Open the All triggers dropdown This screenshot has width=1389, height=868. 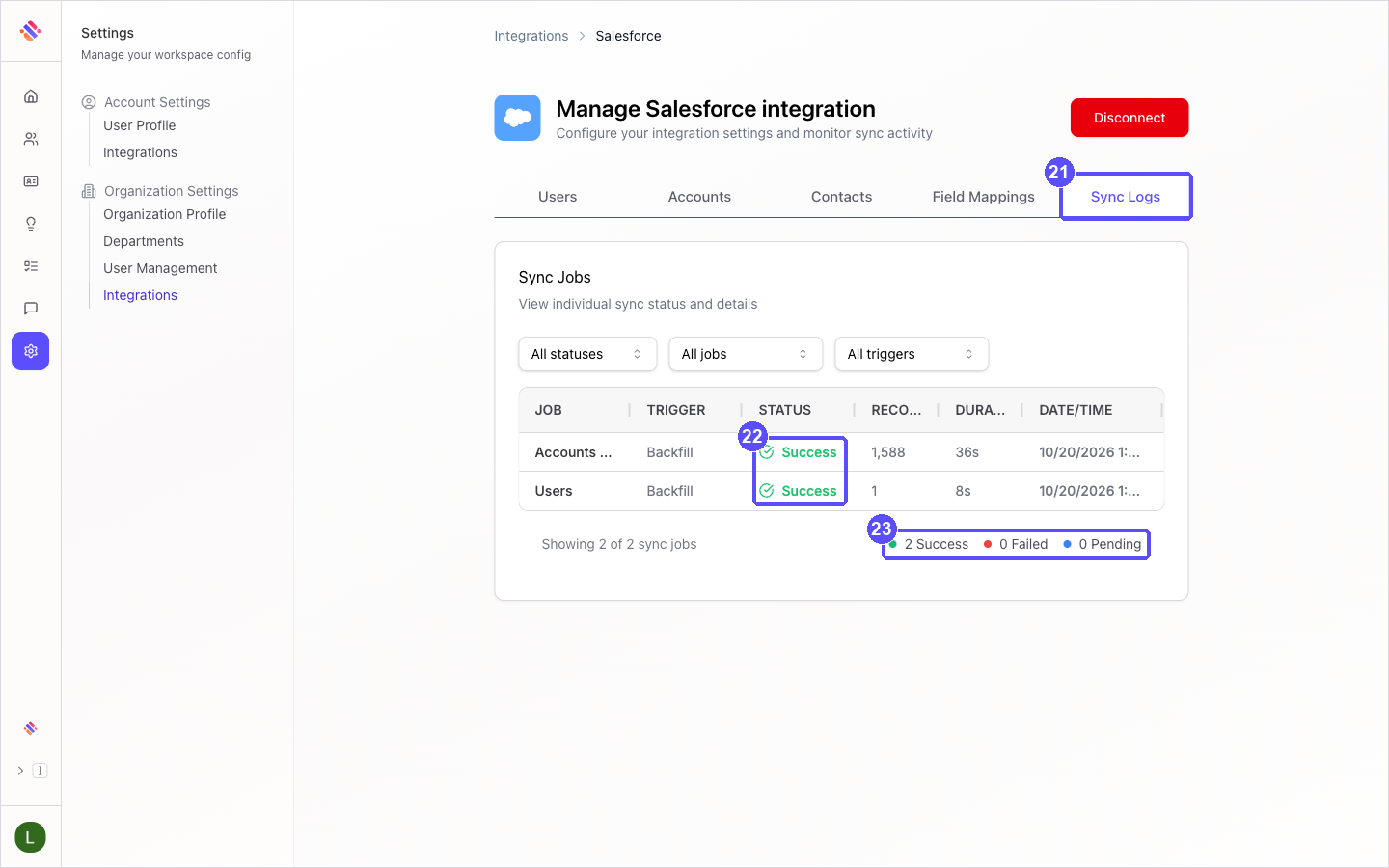(912, 354)
